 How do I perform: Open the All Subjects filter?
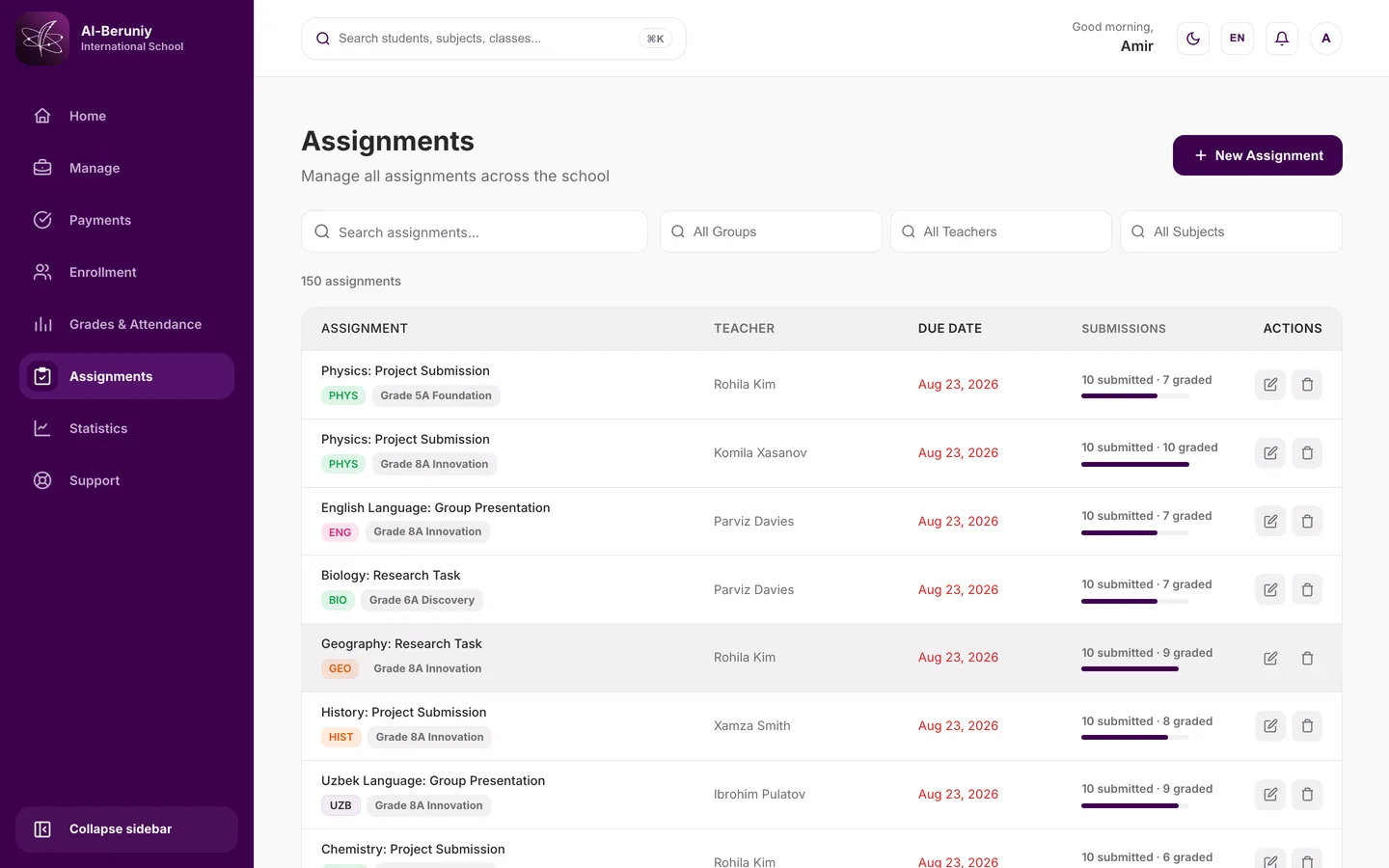point(1231,231)
